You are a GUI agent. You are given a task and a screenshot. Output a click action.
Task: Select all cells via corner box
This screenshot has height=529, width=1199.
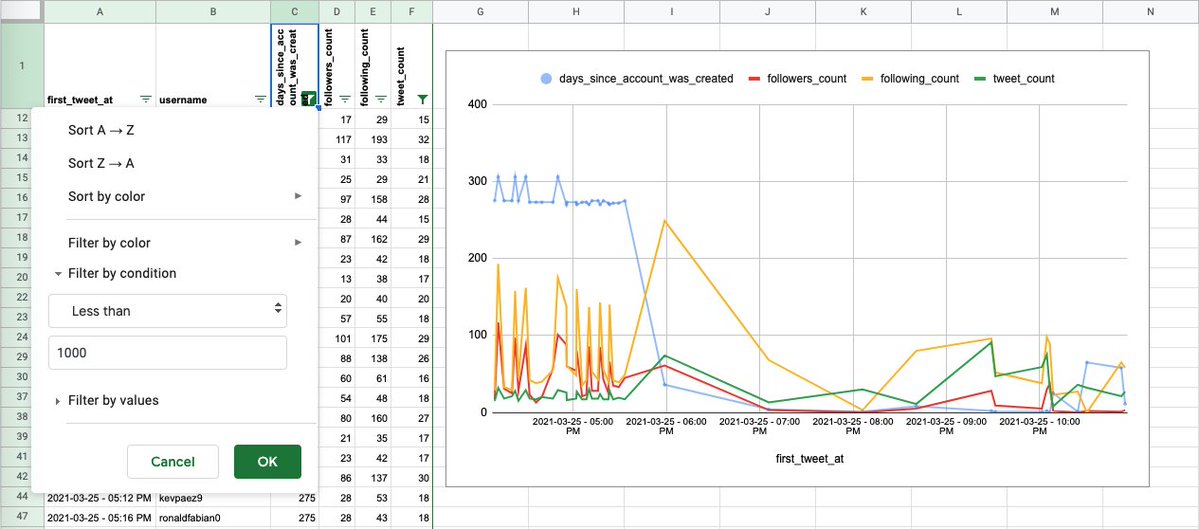point(21,11)
